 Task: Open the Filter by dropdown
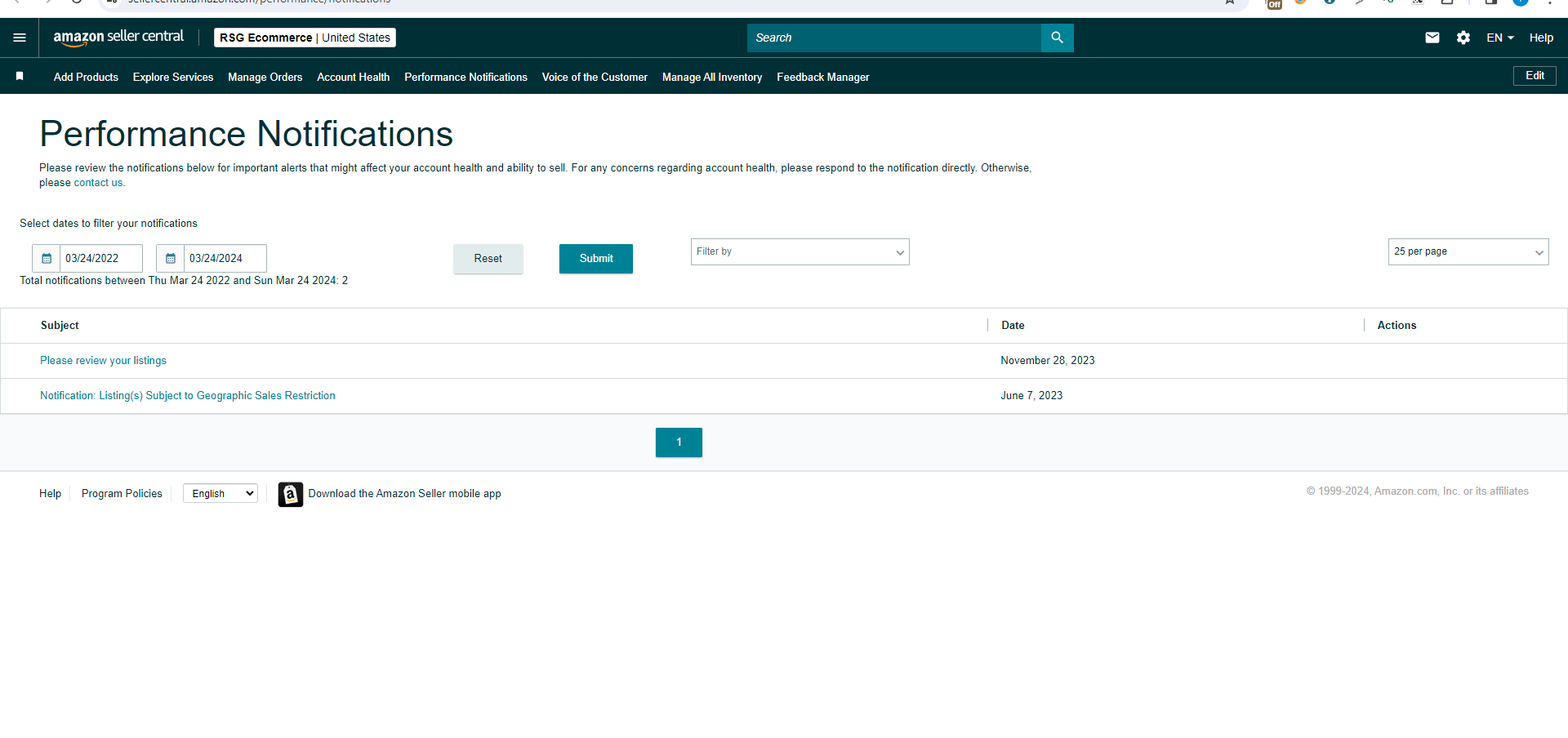click(x=800, y=251)
